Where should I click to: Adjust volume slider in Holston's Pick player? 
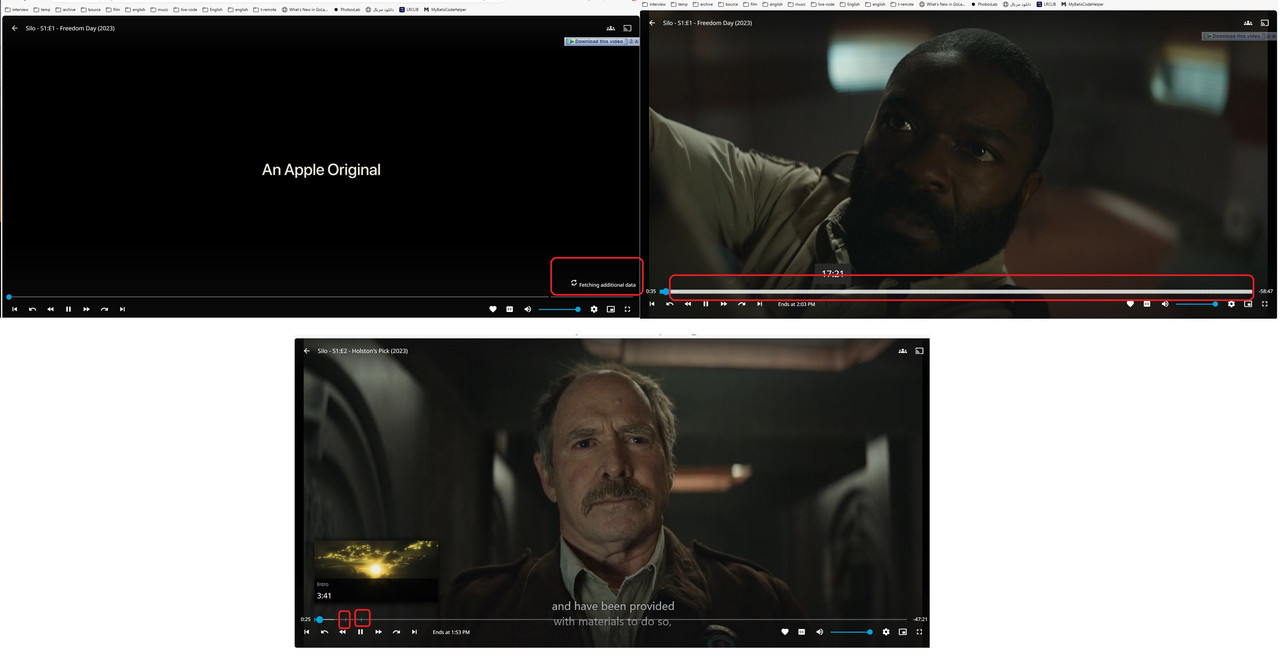tap(852, 632)
